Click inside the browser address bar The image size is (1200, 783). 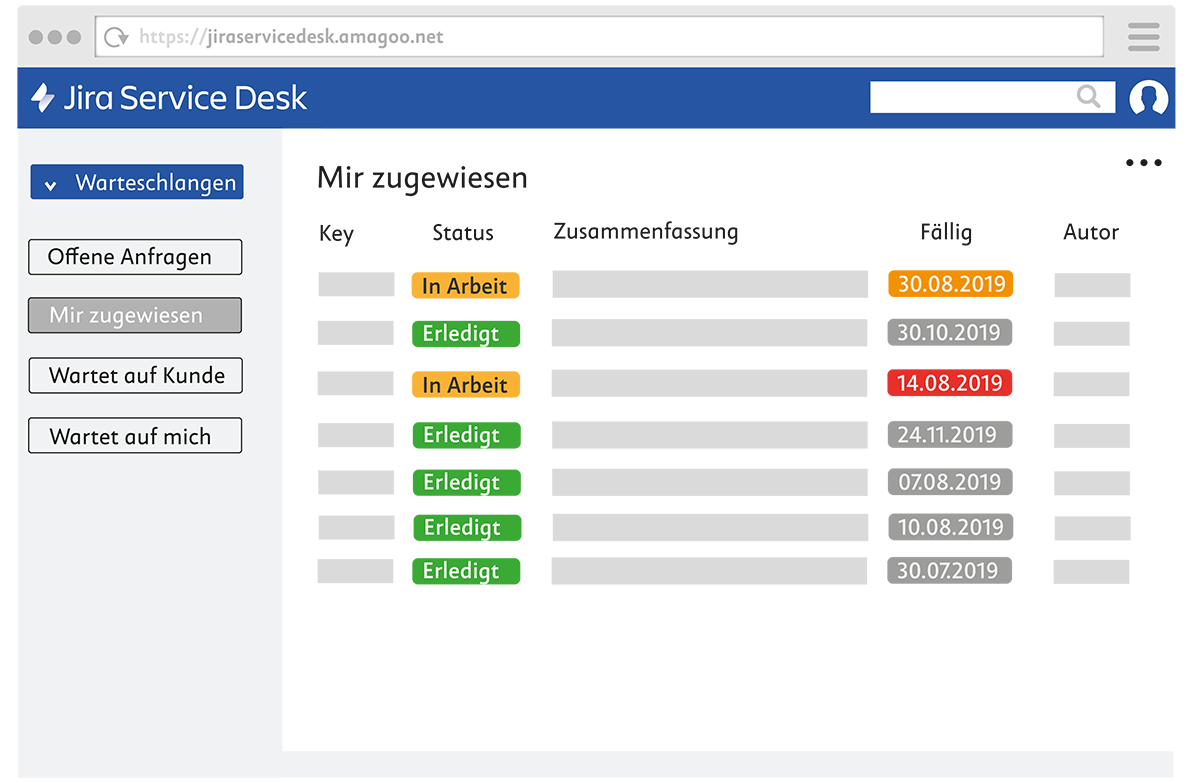pyautogui.click(x=600, y=36)
